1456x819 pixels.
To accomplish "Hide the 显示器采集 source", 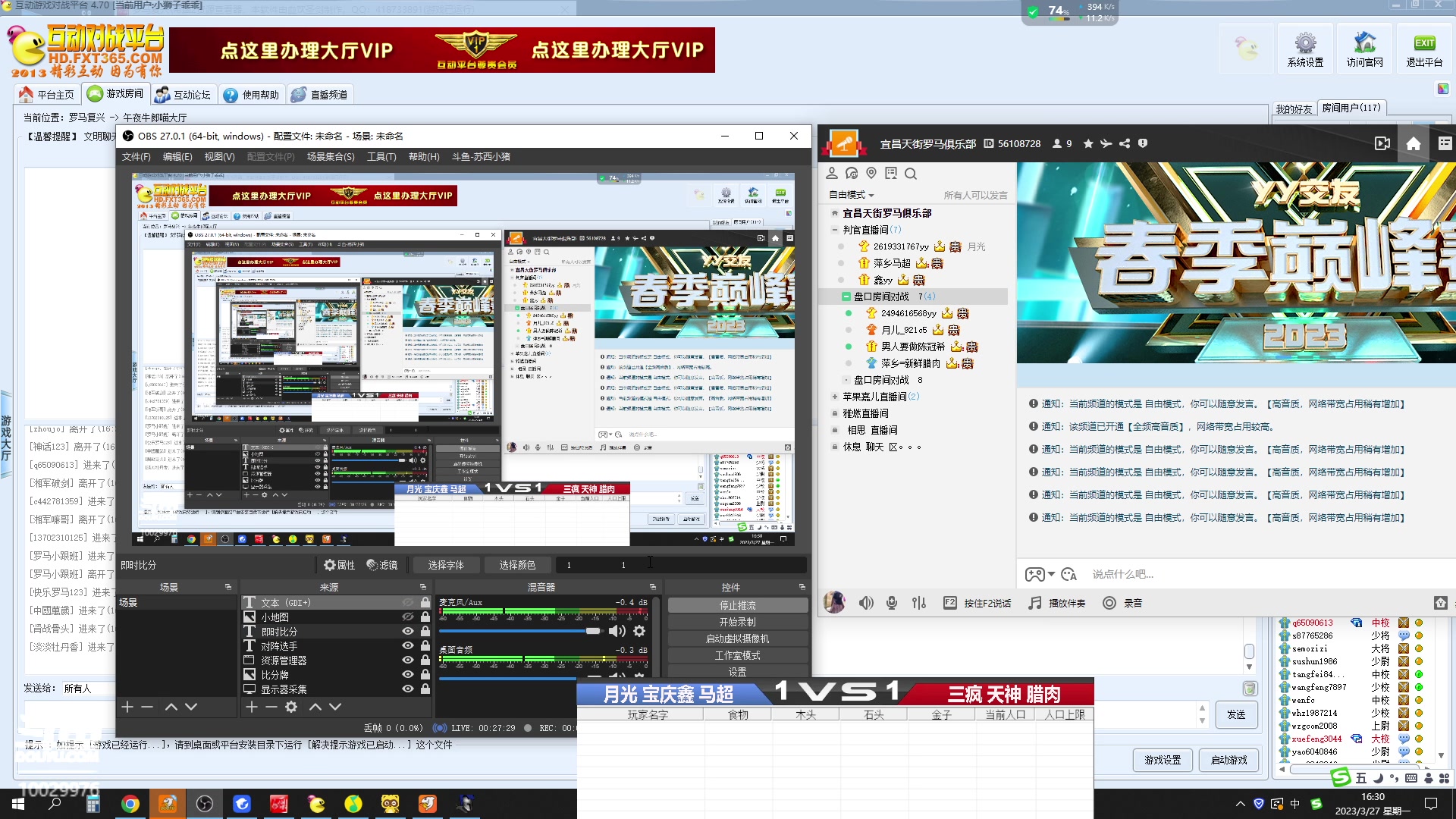I will point(408,689).
